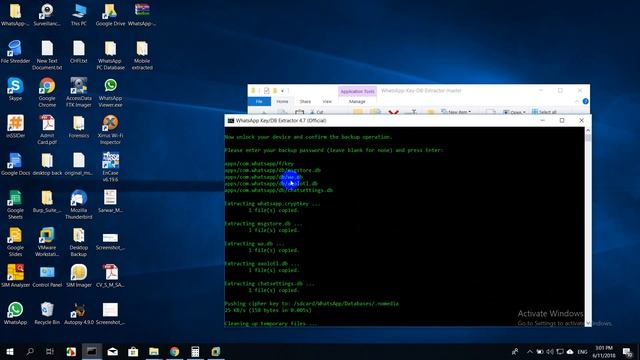Open the Calculator taskbar icon
Viewport: 640px width, 360px height.
[195, 351]
